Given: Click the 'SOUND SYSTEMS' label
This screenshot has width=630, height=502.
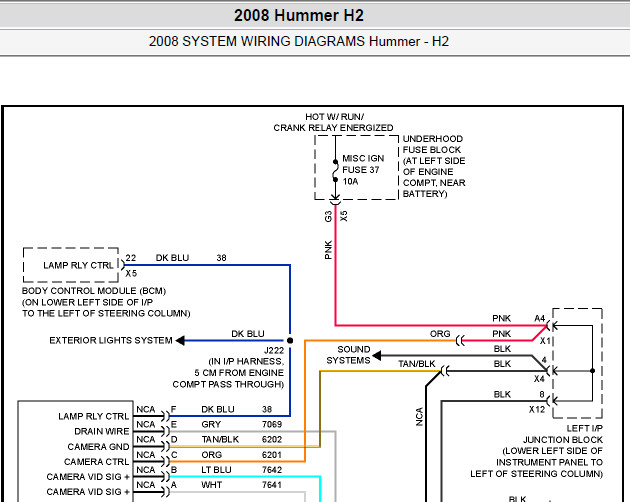Looking at the screenshot, I should coord(348,355).
